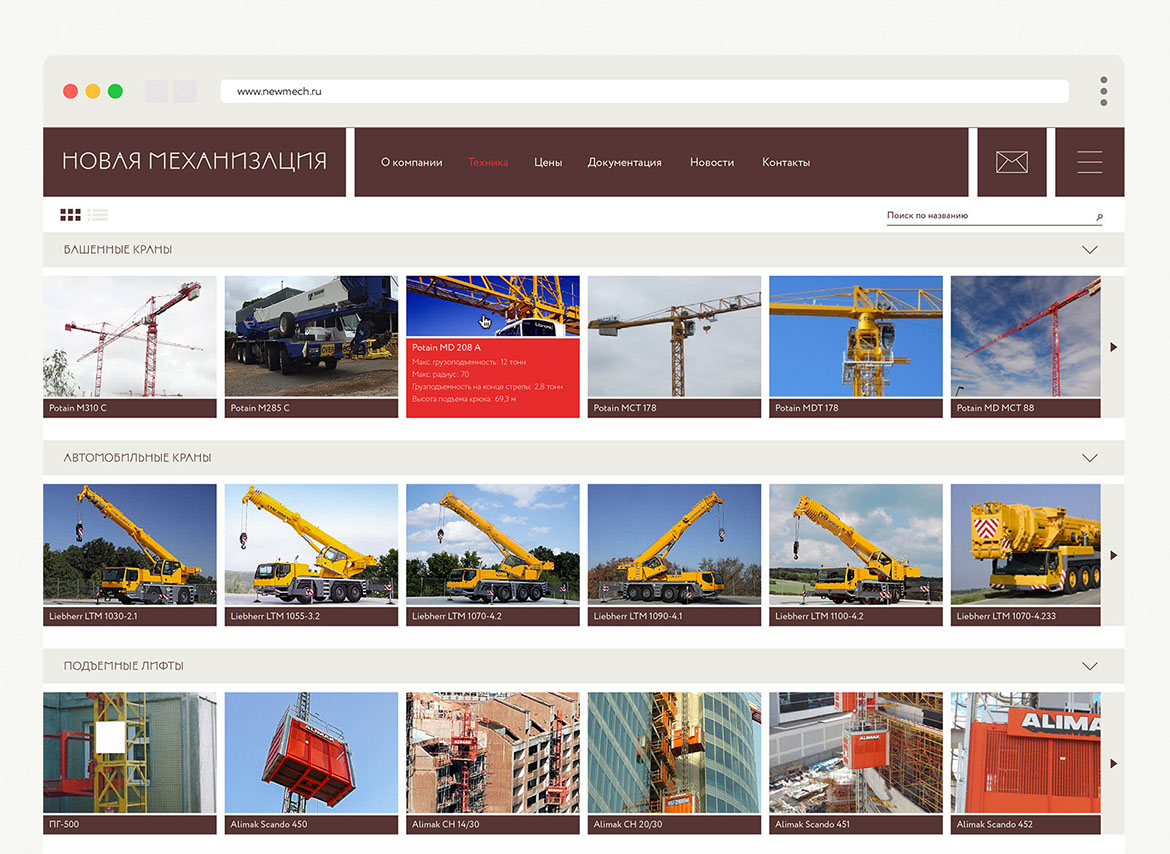Screen dimensions: 1170x854
Task: Open the Potain MCT 178 thumbnail
Action: coord(675,346)
